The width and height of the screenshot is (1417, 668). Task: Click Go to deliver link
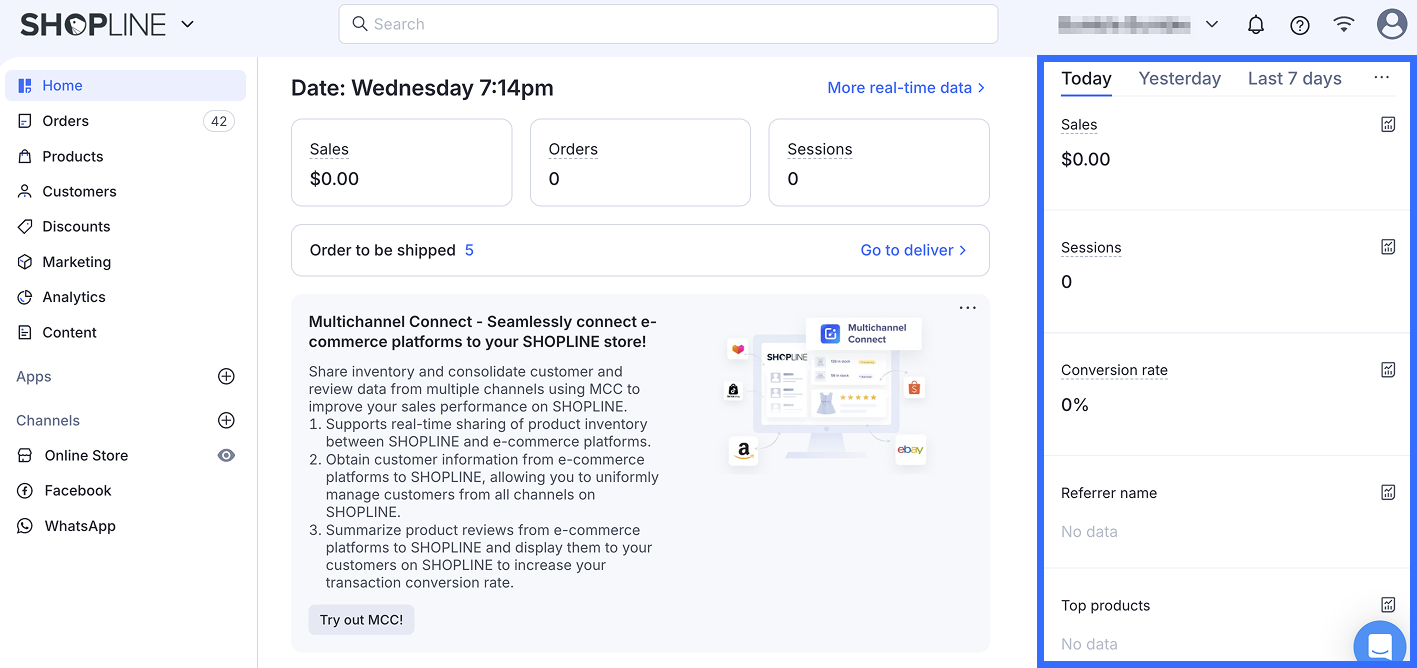point(913,250)
